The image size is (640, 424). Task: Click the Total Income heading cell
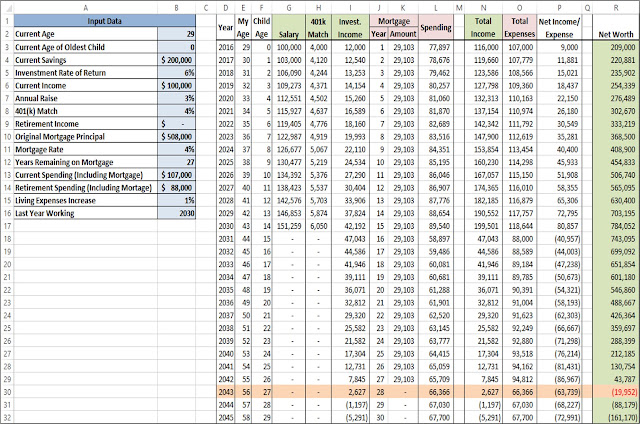(484, 27)
